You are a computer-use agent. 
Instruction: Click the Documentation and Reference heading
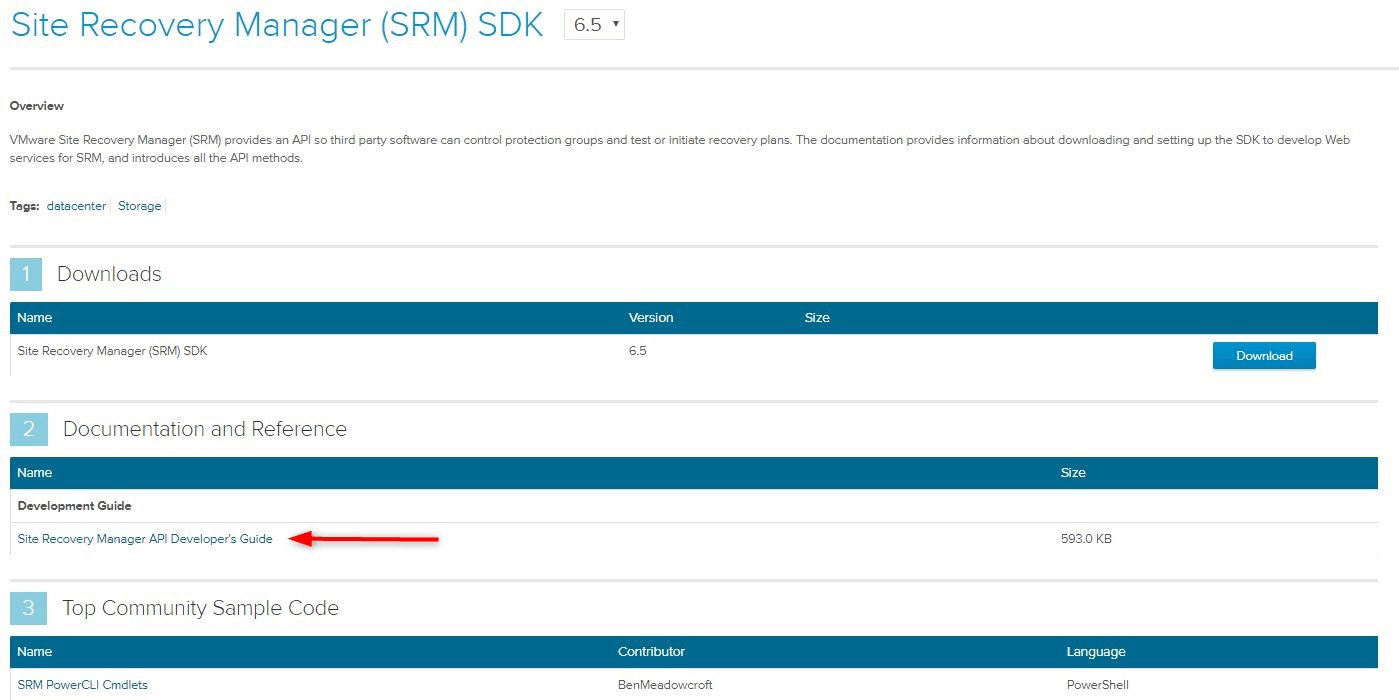(205, 429)
